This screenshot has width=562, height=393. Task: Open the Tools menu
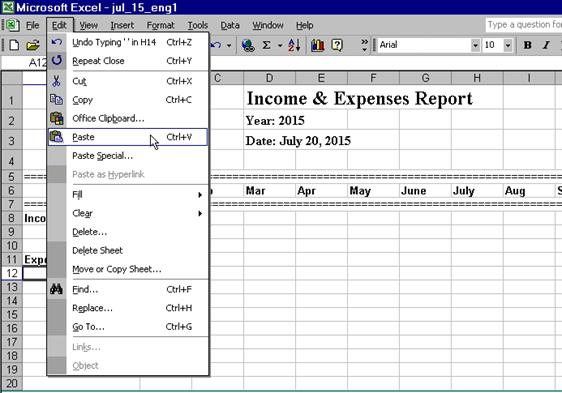click(x=198, y=25)
